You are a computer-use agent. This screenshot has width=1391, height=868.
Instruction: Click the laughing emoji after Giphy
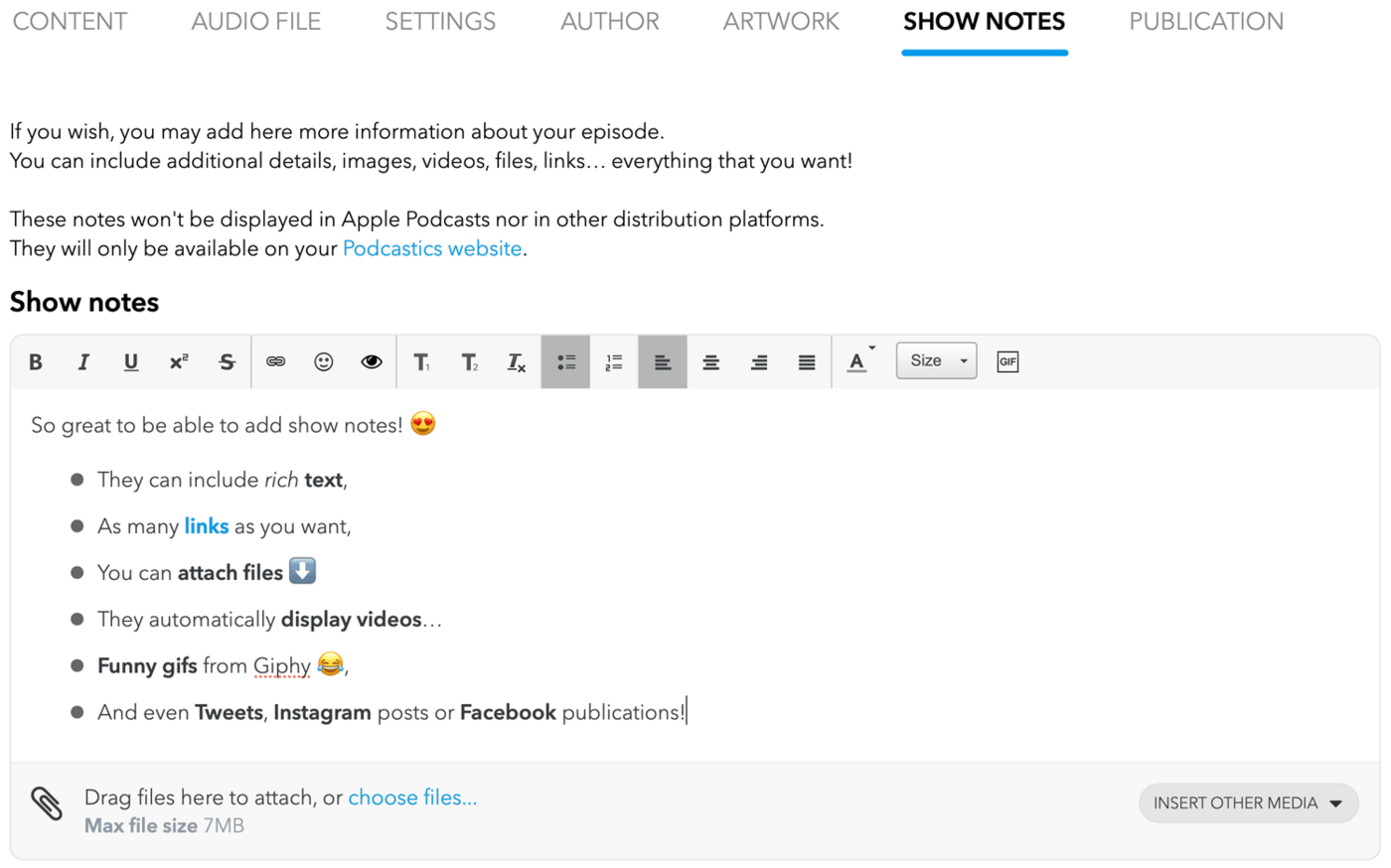pyautogui.click(x=330, y=663)
